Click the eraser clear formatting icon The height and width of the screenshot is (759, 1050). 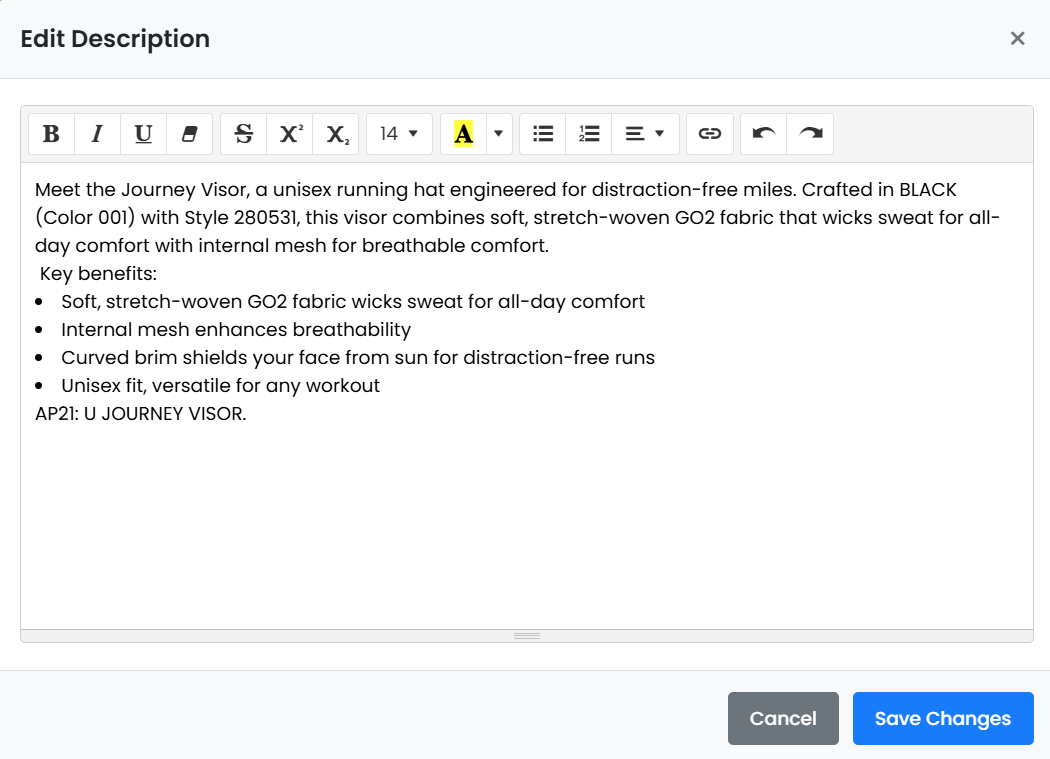[x=189, y=134]
